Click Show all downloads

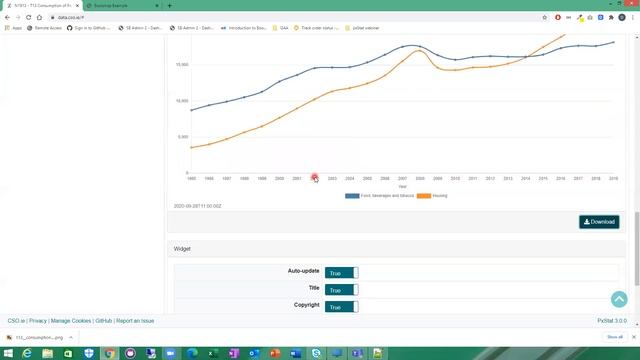[x=615, y=337]
